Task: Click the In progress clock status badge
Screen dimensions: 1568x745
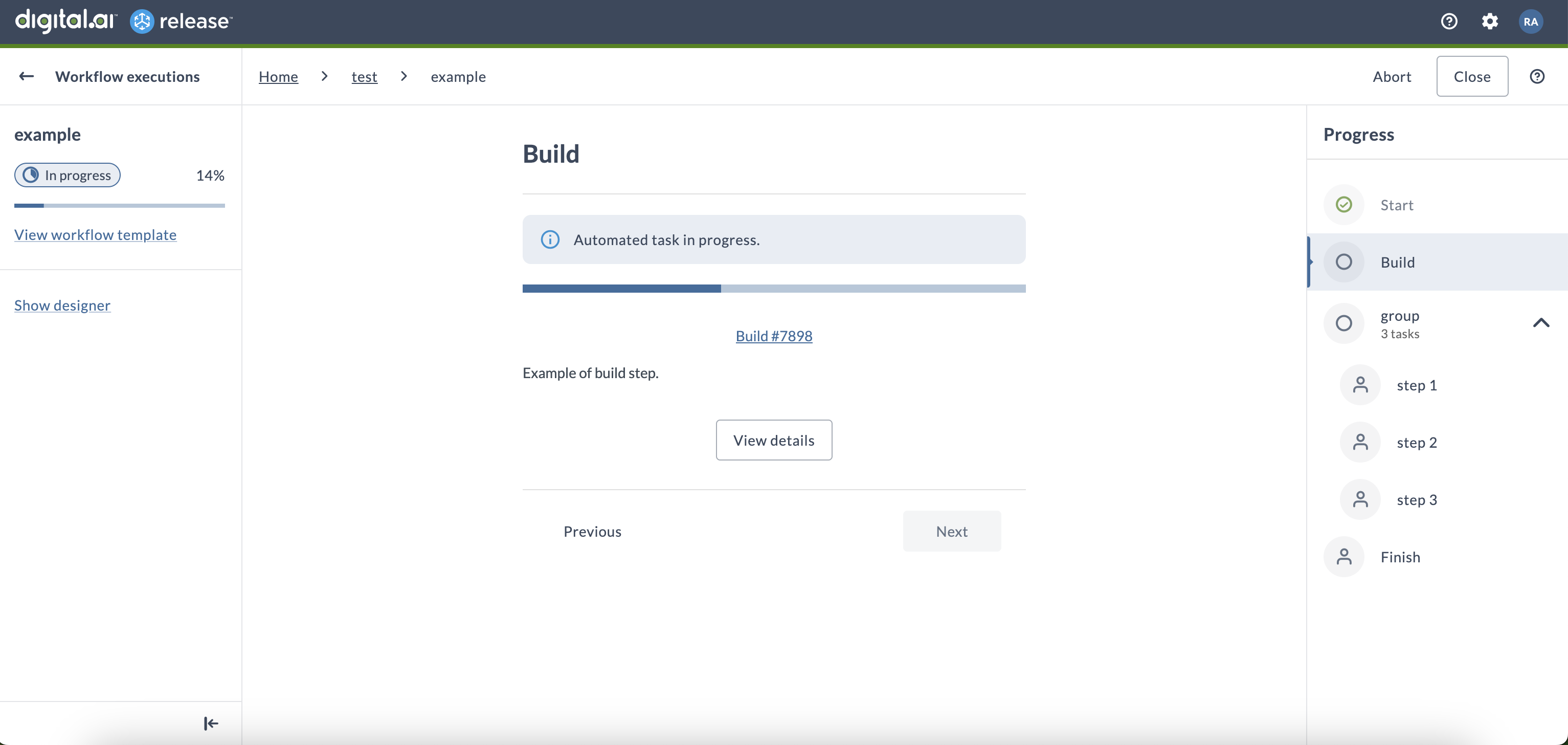Action: coord(67,175)
